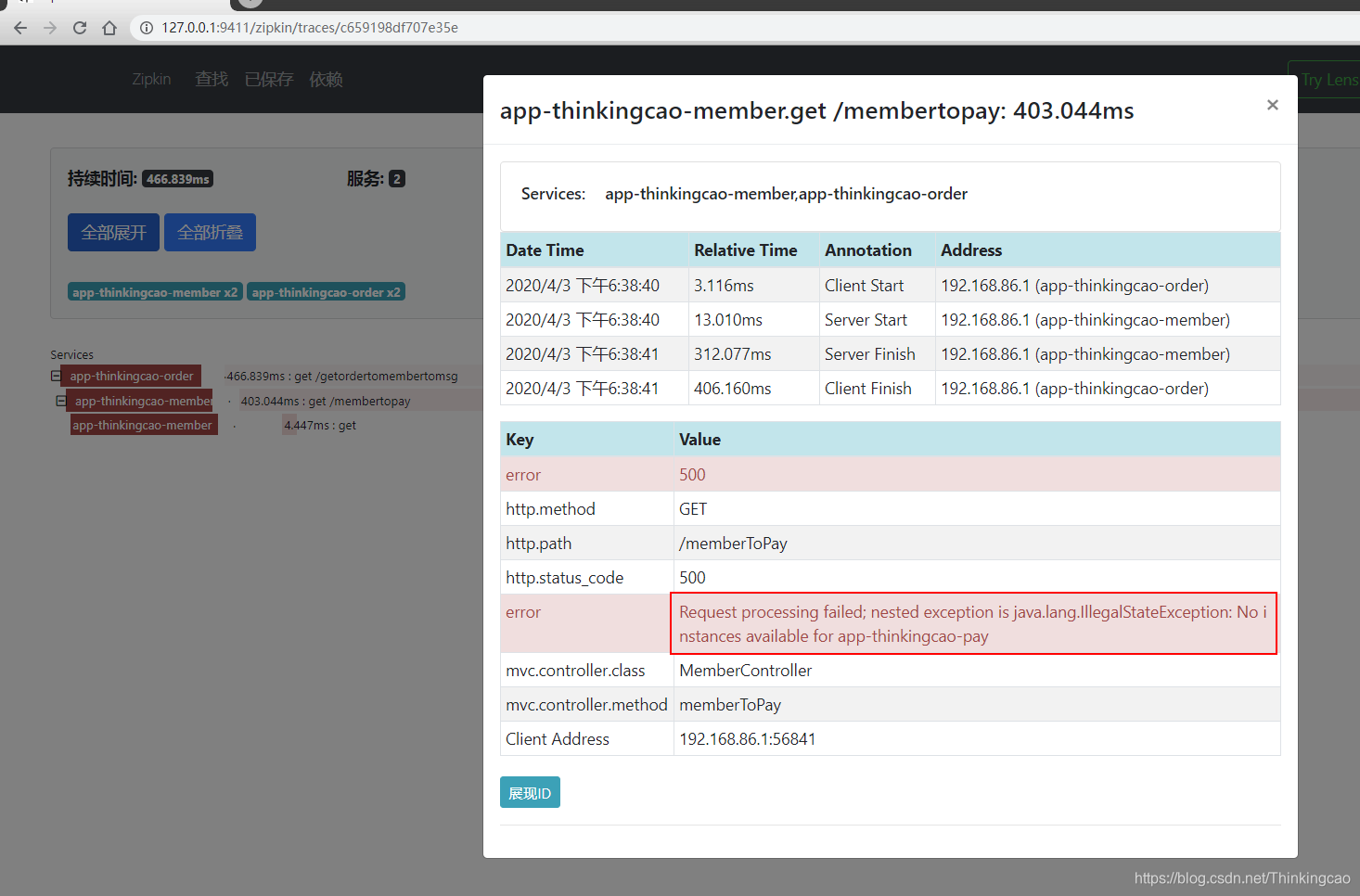Click the browser address bar URL

[x=310, y=28]
